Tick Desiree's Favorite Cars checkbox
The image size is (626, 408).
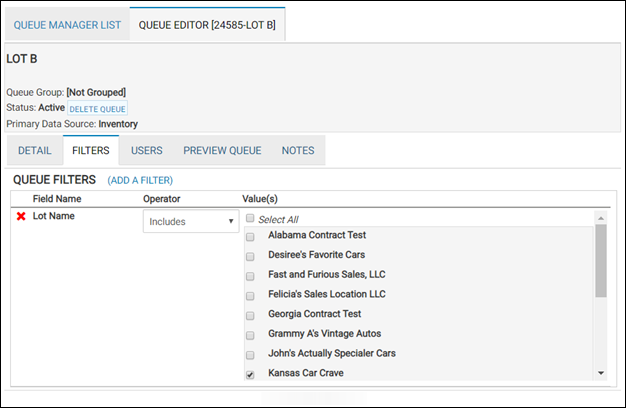coord(250,256)
